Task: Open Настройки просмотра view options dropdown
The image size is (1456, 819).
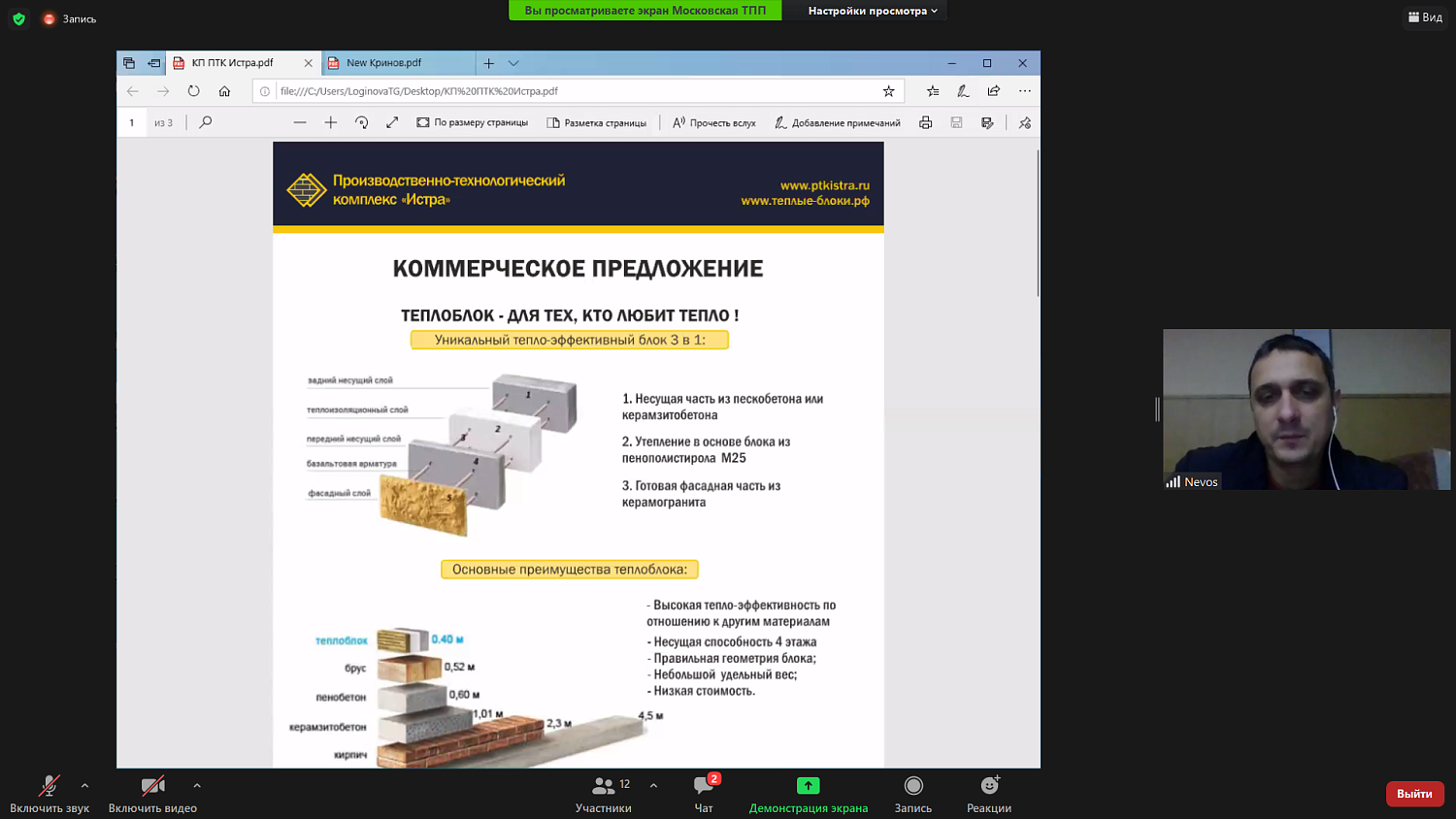Action: point(873,11)
